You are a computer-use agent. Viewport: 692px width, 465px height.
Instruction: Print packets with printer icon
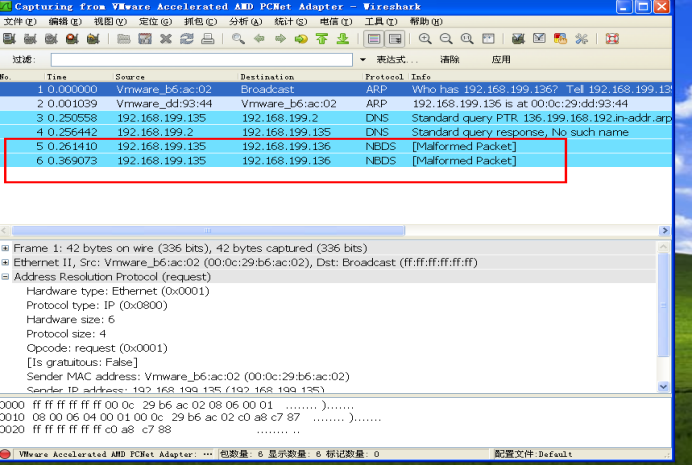coord(207,39)
